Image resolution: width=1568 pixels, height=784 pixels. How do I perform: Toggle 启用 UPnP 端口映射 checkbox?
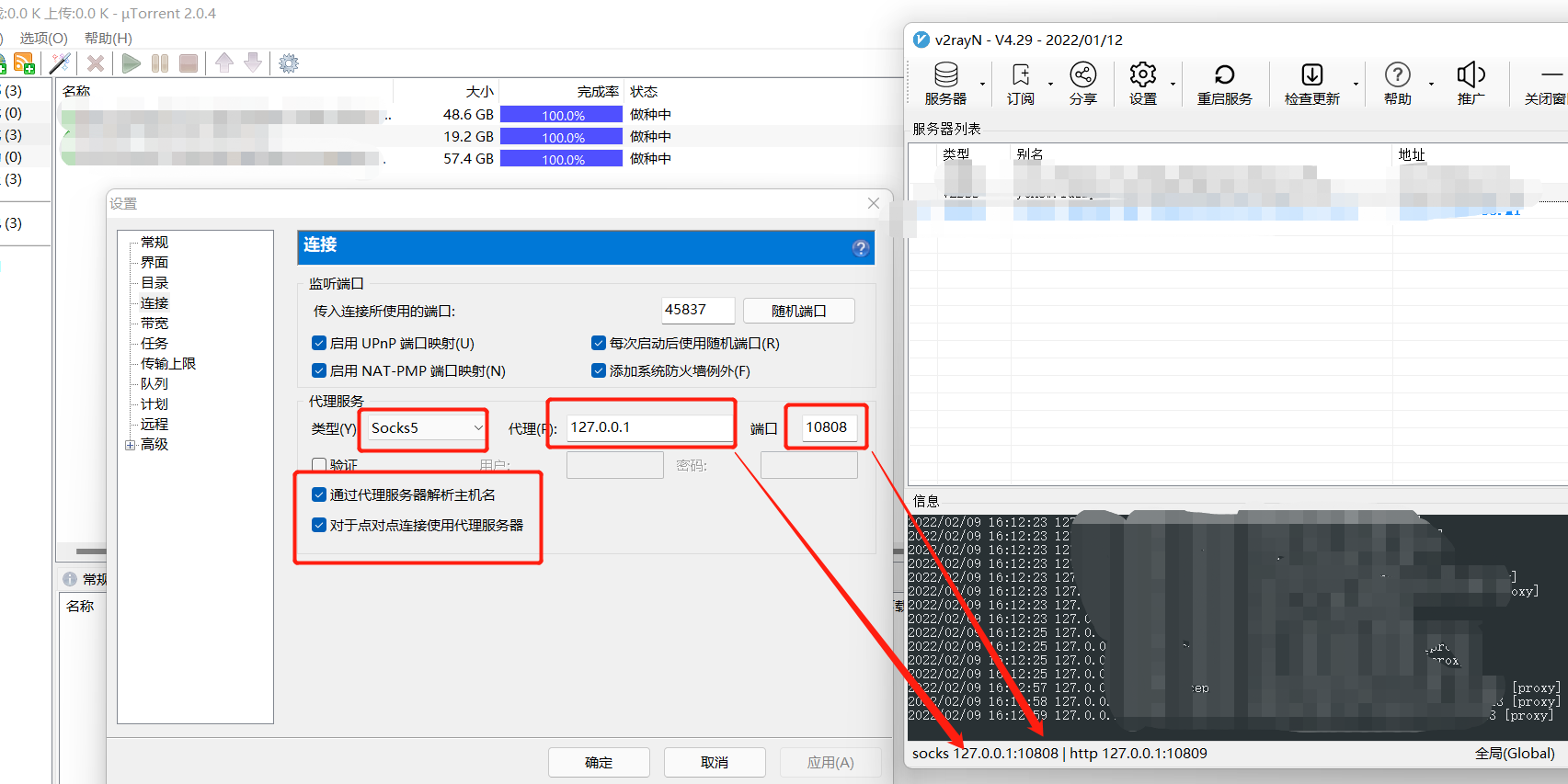pyautogui.click(x=319, y=343)
